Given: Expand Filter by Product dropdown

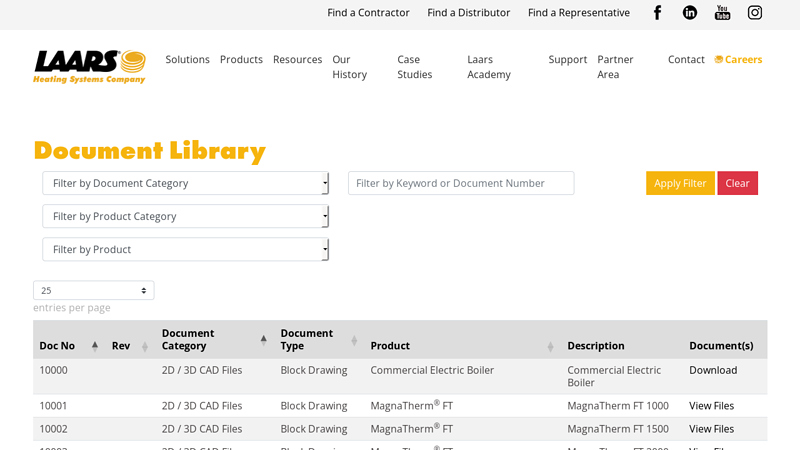Looking at the screenshot, I should coord(186,249).
